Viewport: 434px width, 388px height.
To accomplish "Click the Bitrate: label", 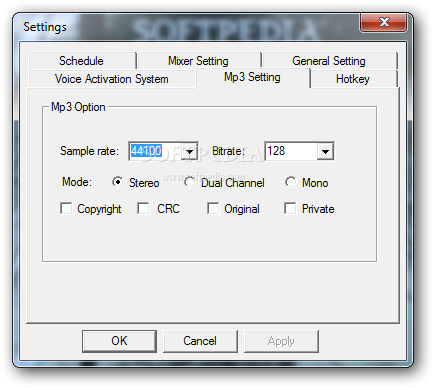I will 229,151.
